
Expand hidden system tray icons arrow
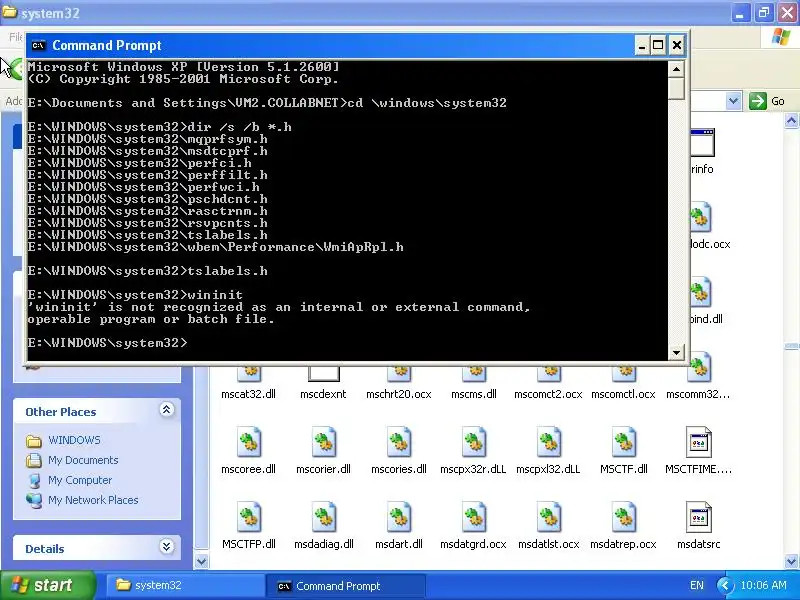724,585
